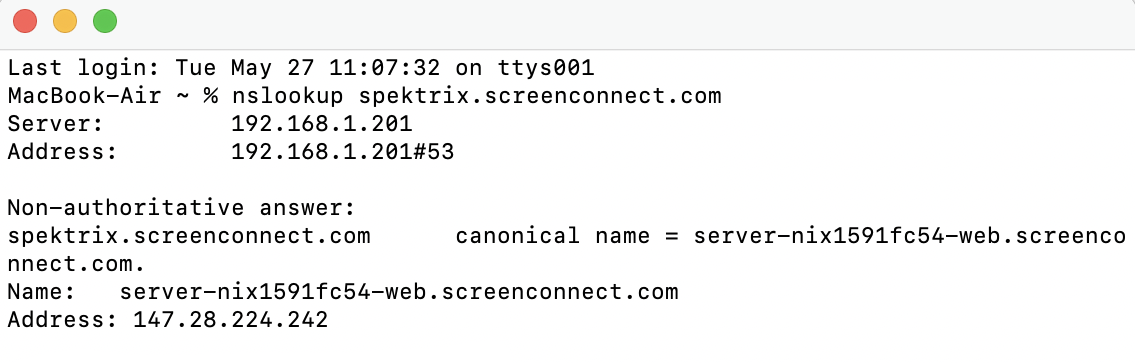This screenshot has width=1135, height=363.
Task: Click the 'Non-authoritative answer:' line
Action: [x=182, y=208]
